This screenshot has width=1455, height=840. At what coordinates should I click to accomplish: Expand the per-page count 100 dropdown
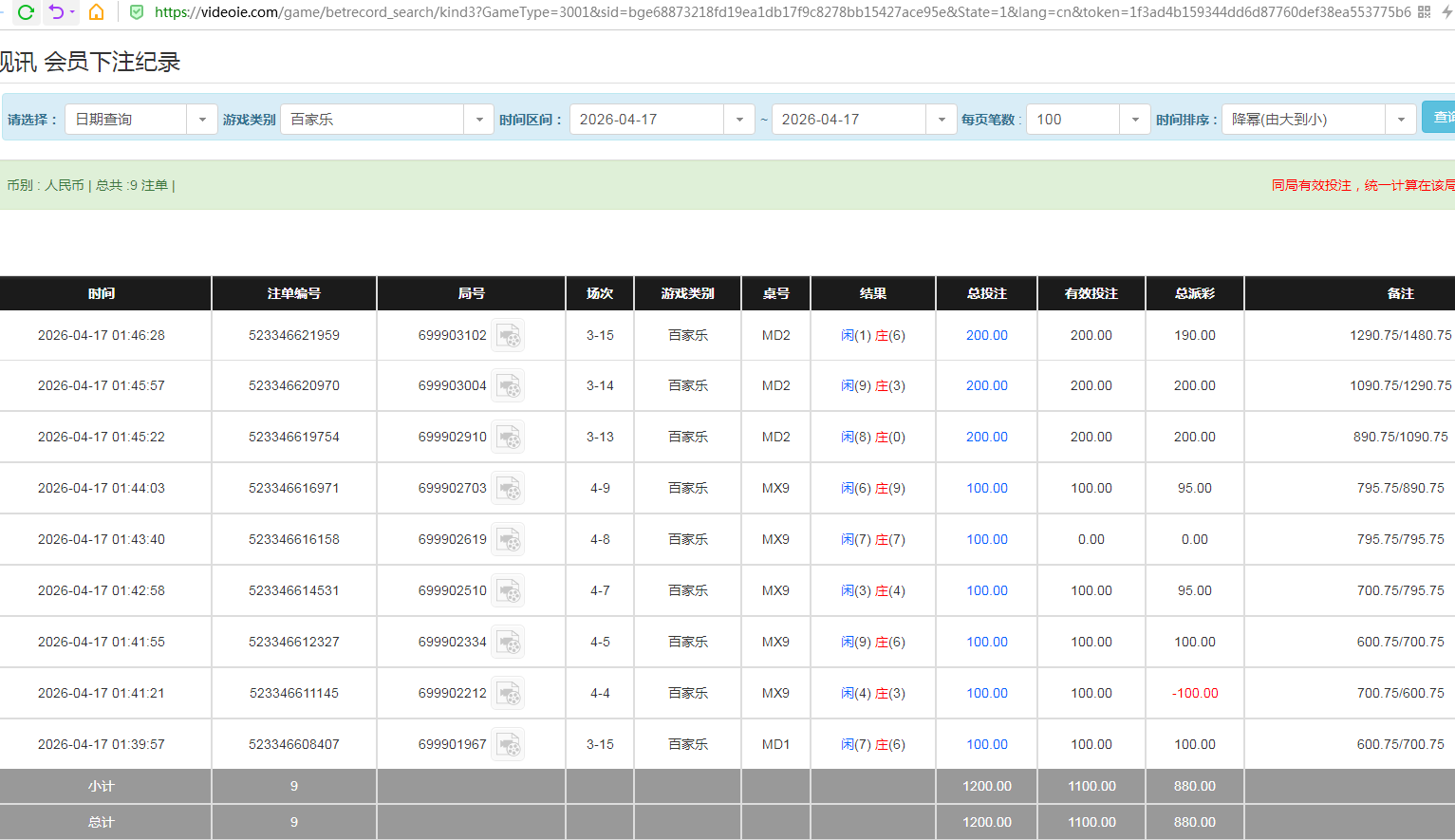pyautogui.click(x=1134, y=120)
